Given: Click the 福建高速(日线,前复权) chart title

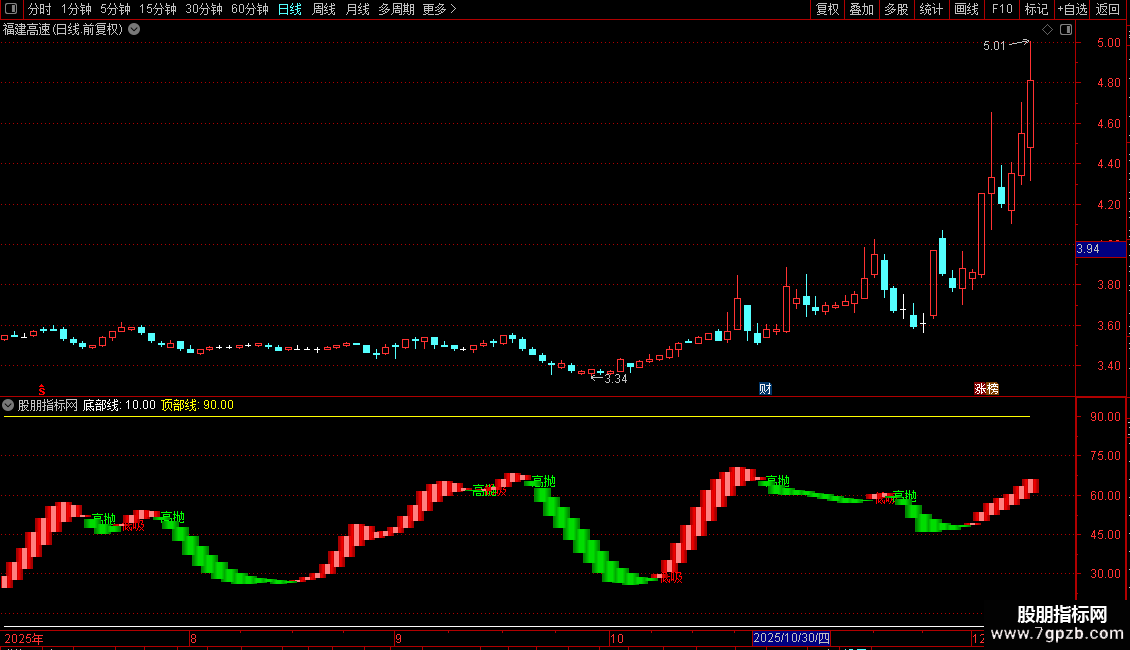Looking at the screenshot, I should pyautogui.click(x=63, y=30).
